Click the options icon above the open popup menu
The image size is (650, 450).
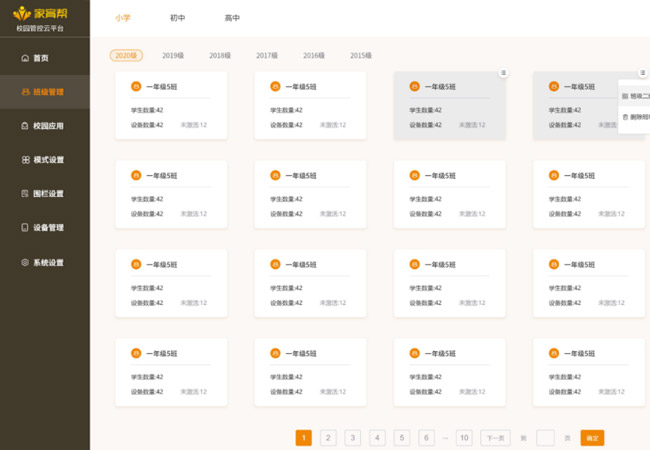(x=643, y=73)
